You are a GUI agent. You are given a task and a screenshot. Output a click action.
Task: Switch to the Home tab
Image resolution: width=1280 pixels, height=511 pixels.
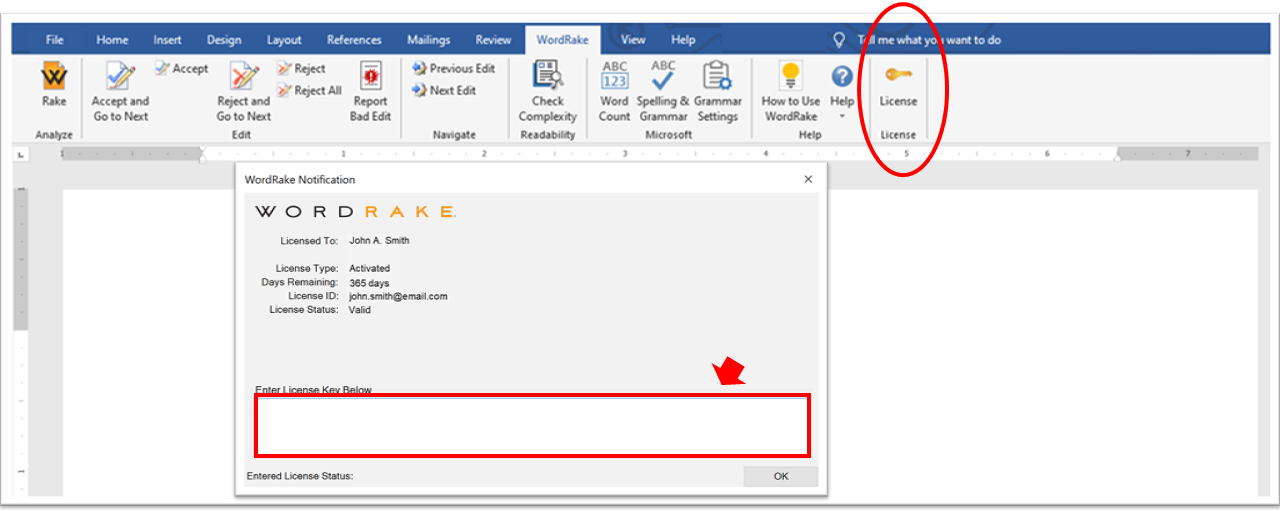click(x=112, y=40)
